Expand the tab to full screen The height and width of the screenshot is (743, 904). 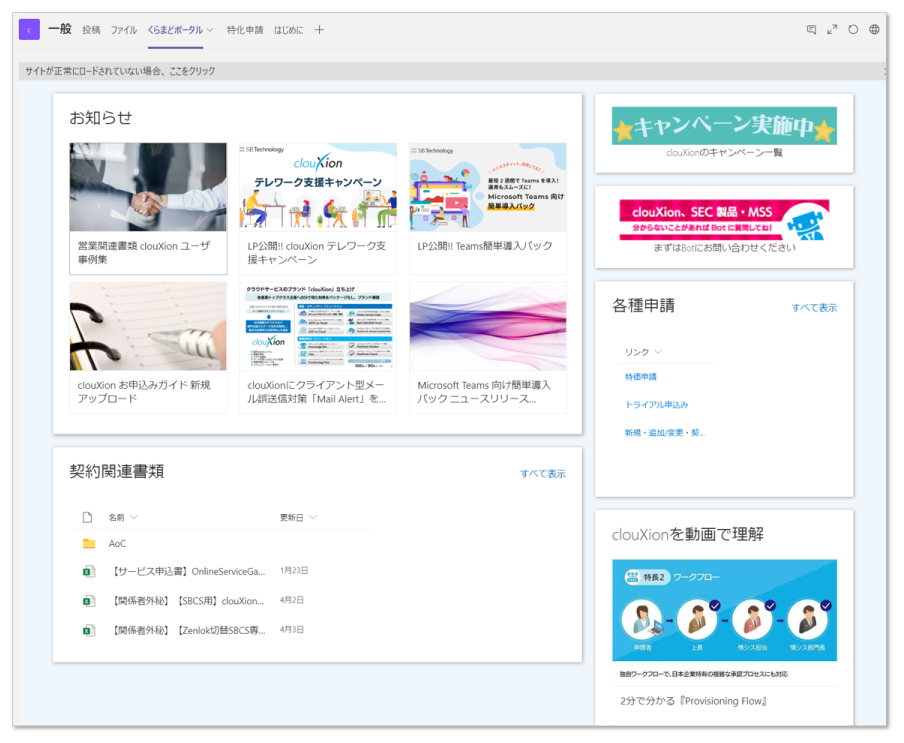click(832, 30)
